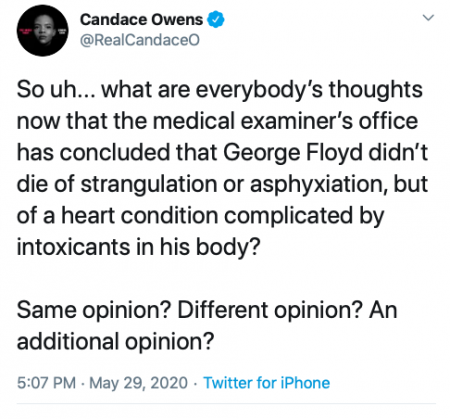Click the 5:07 PM timestamp
Viewport: 450px width, 419px height.
tap(46, 383)
